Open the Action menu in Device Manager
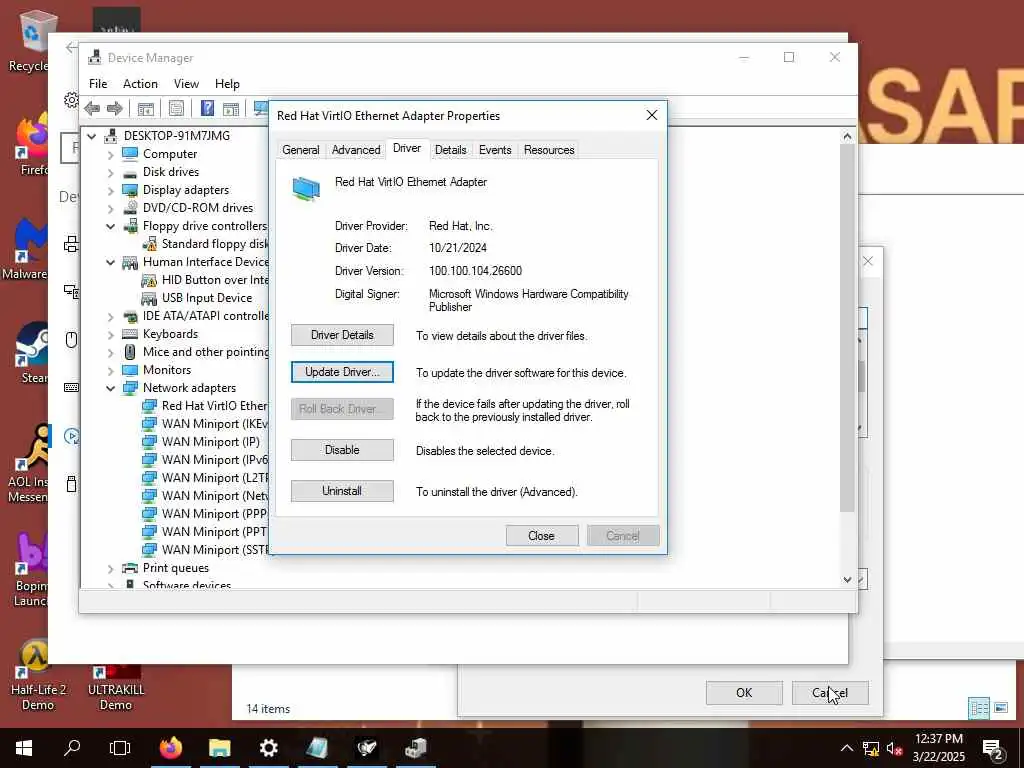Screen dimensions: 1024x768 (140, 84)
